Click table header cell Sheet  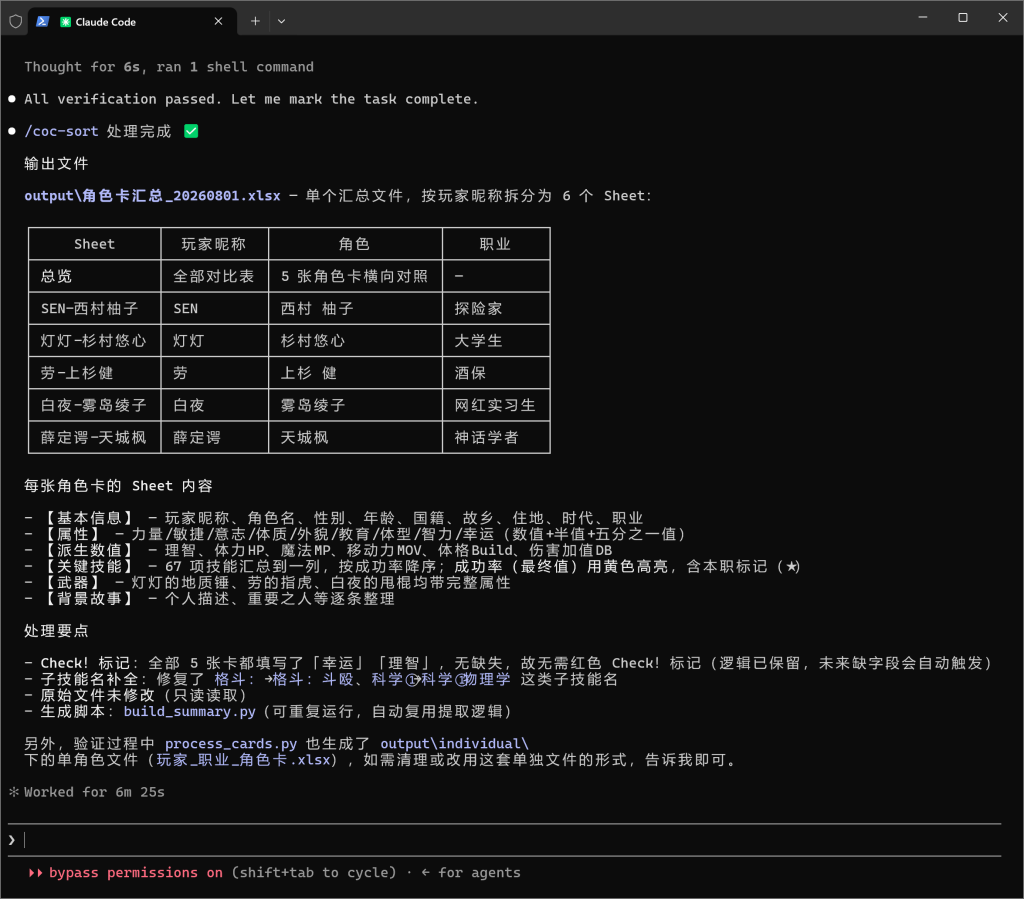[x=94, y=244]
